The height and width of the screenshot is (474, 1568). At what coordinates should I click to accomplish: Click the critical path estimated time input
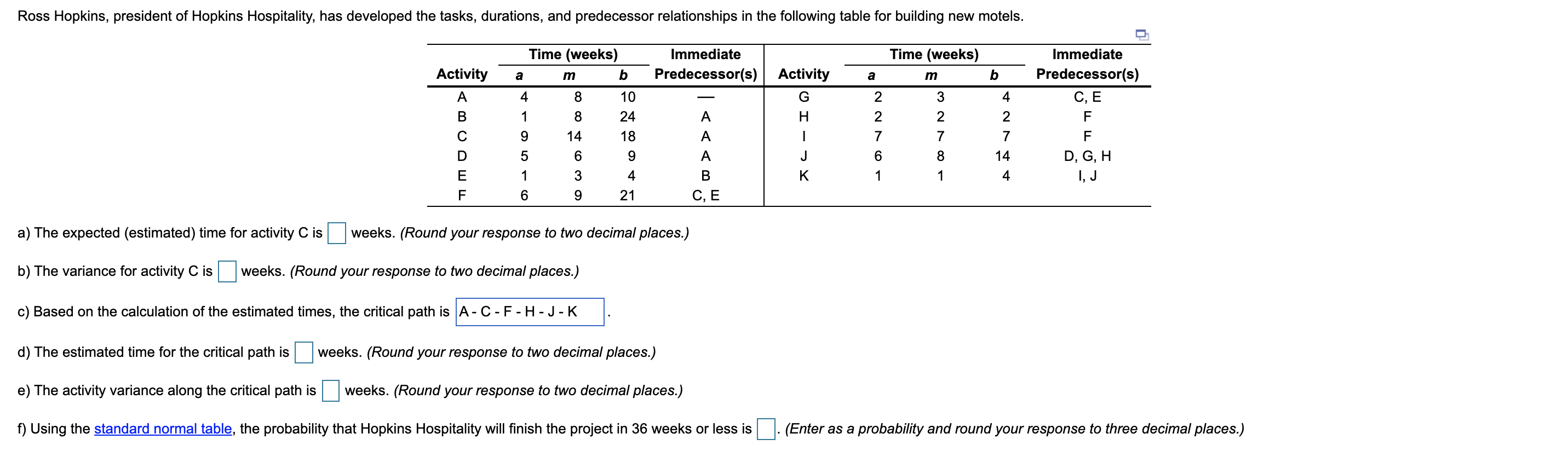pos(304,352)
